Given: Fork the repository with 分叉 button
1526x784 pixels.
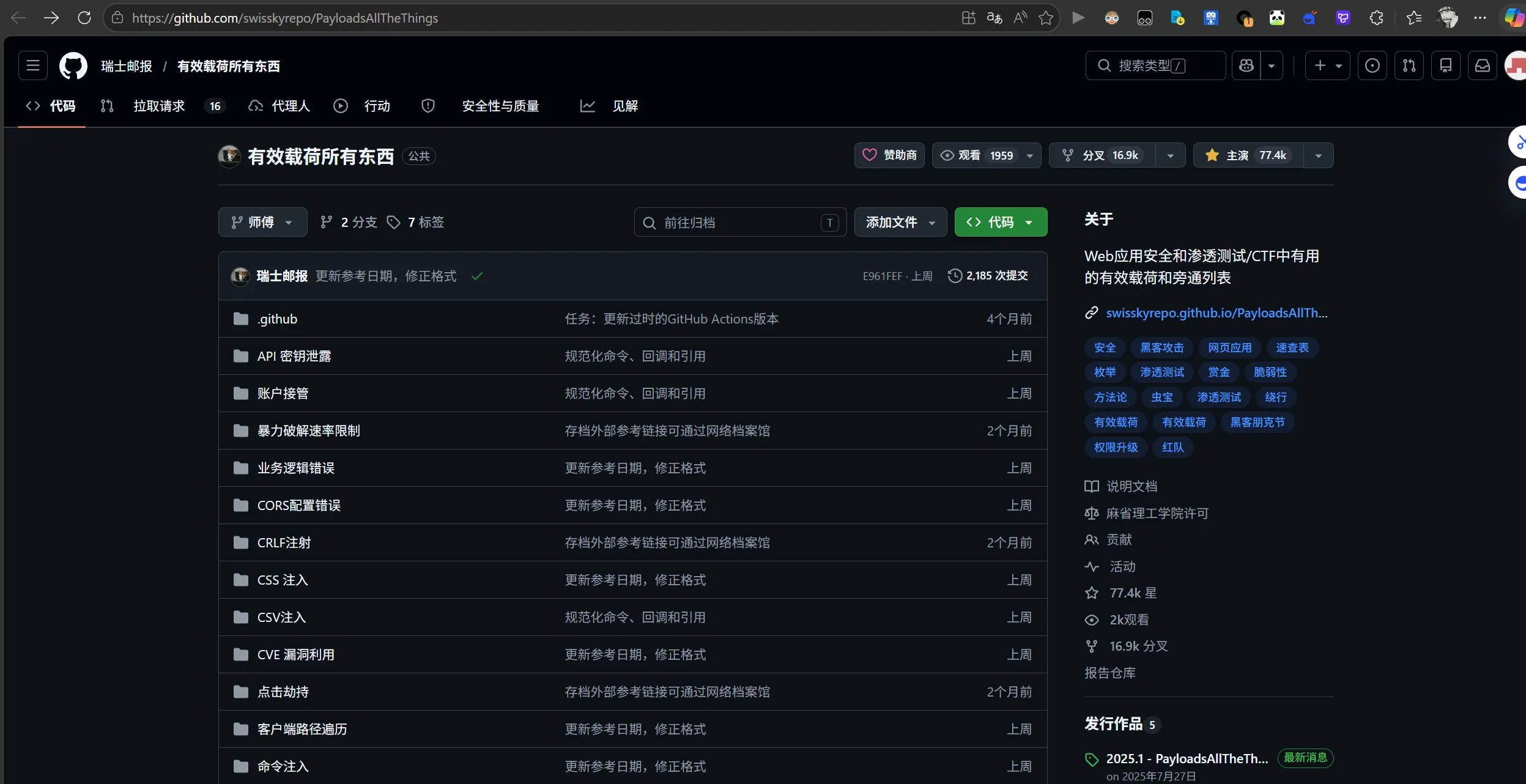Looking at the screenshot, I should click(x=1102, y=155).
